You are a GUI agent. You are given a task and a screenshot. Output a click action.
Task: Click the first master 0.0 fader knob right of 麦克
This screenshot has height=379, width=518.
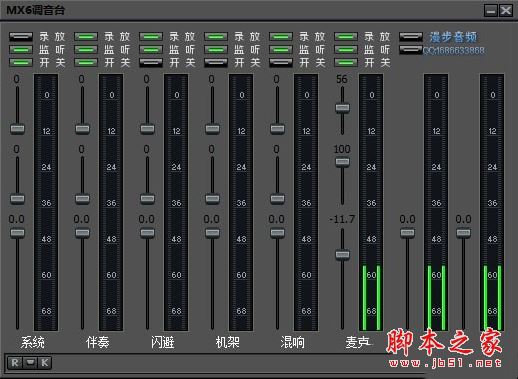pos(407,233)
